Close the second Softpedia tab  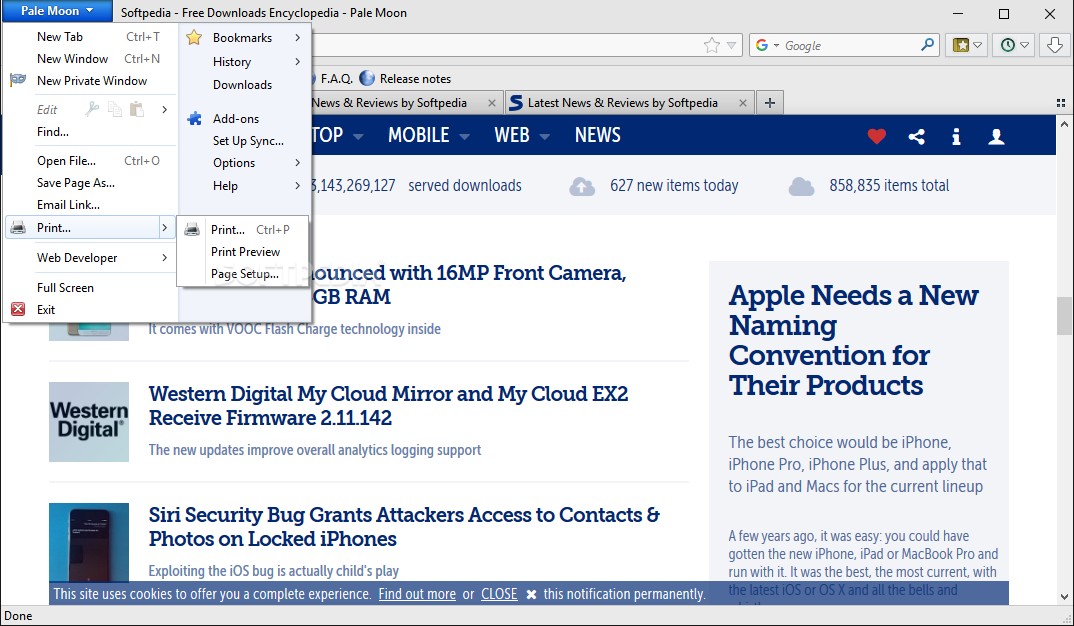coord(742,103)
